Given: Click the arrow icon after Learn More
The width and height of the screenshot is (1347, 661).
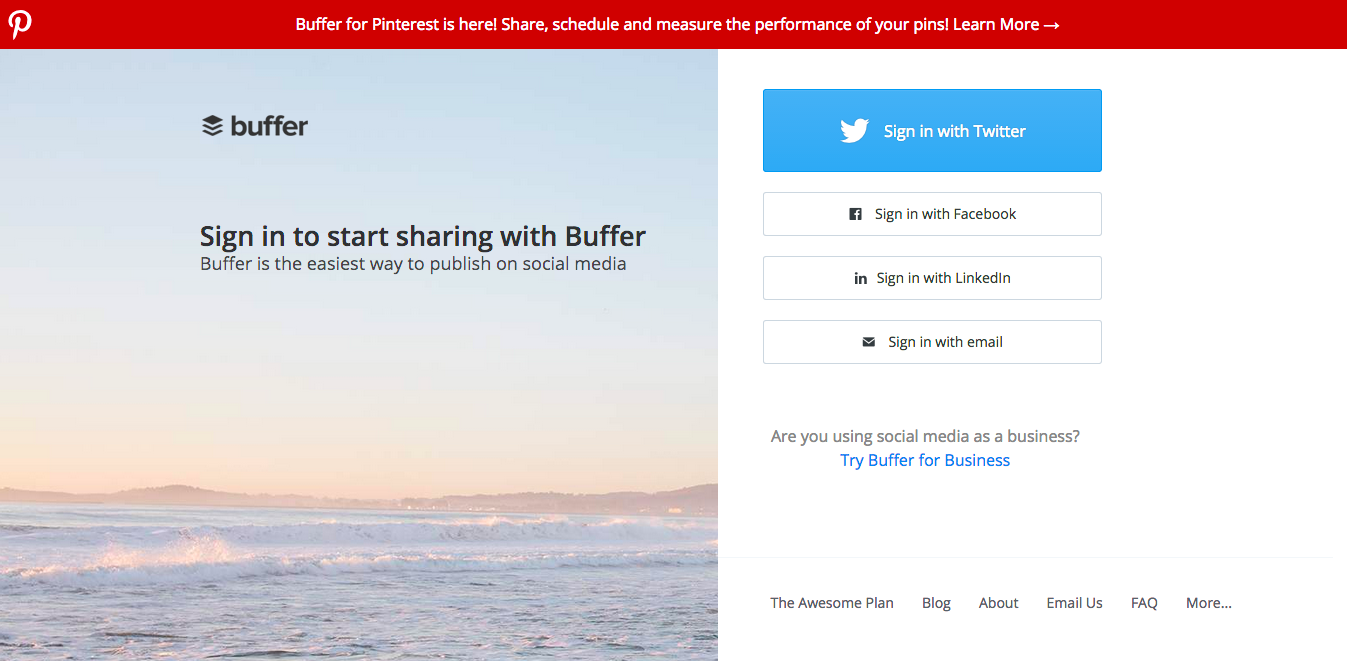Looking at the screenshot, I should tap(1050, 24).
